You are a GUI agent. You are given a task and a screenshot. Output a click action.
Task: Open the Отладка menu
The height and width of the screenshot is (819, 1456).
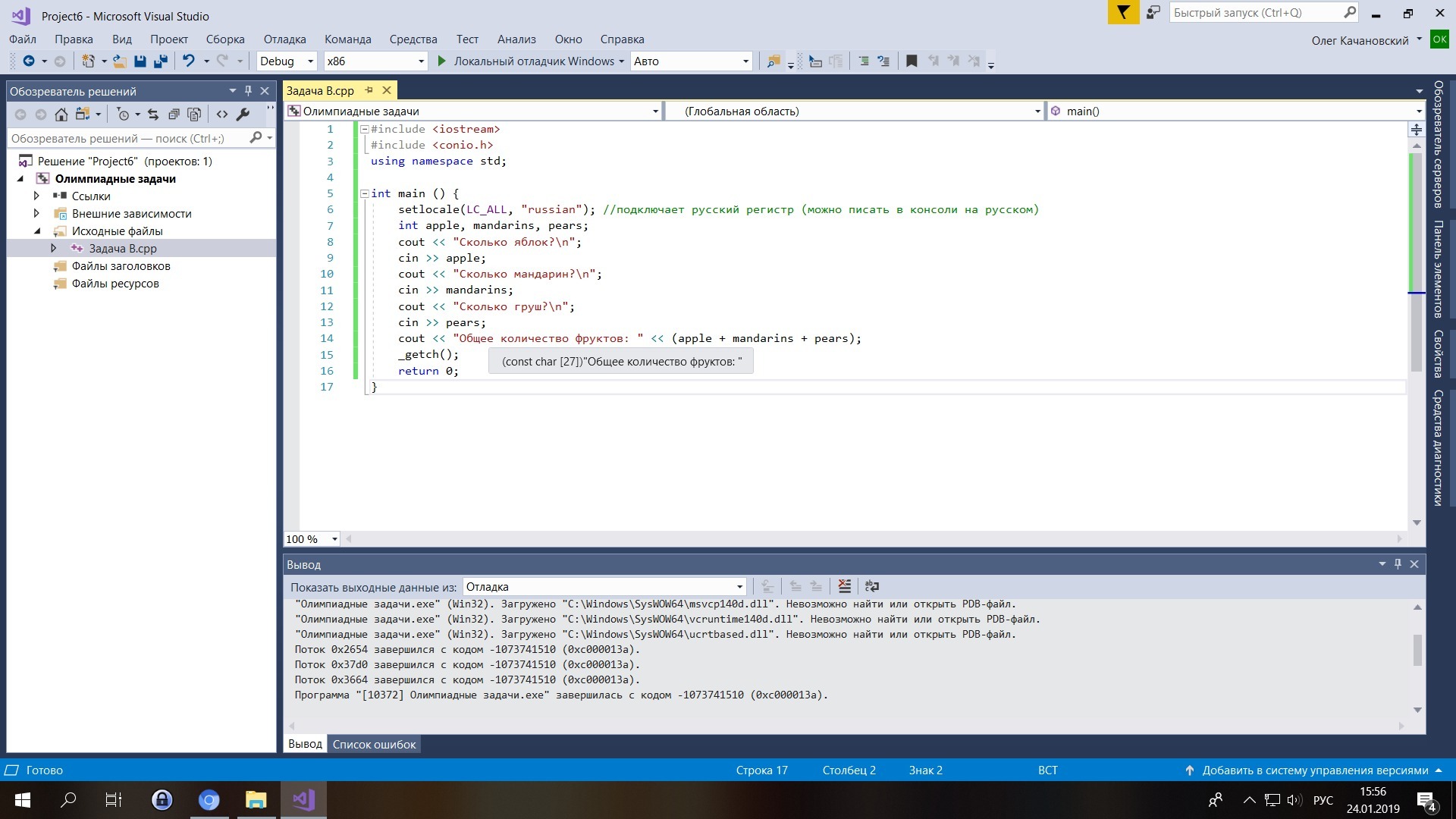(x=284, y=39)
